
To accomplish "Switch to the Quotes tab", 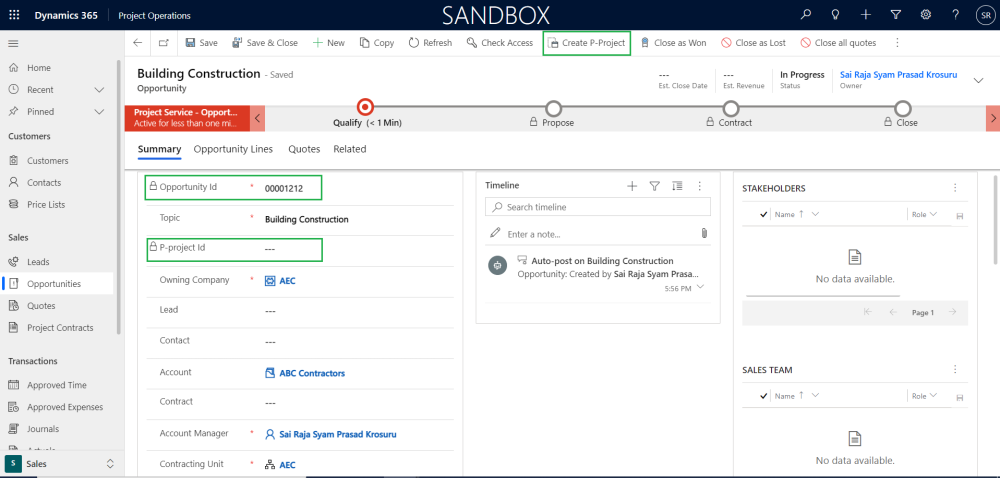I will (304, 149).
